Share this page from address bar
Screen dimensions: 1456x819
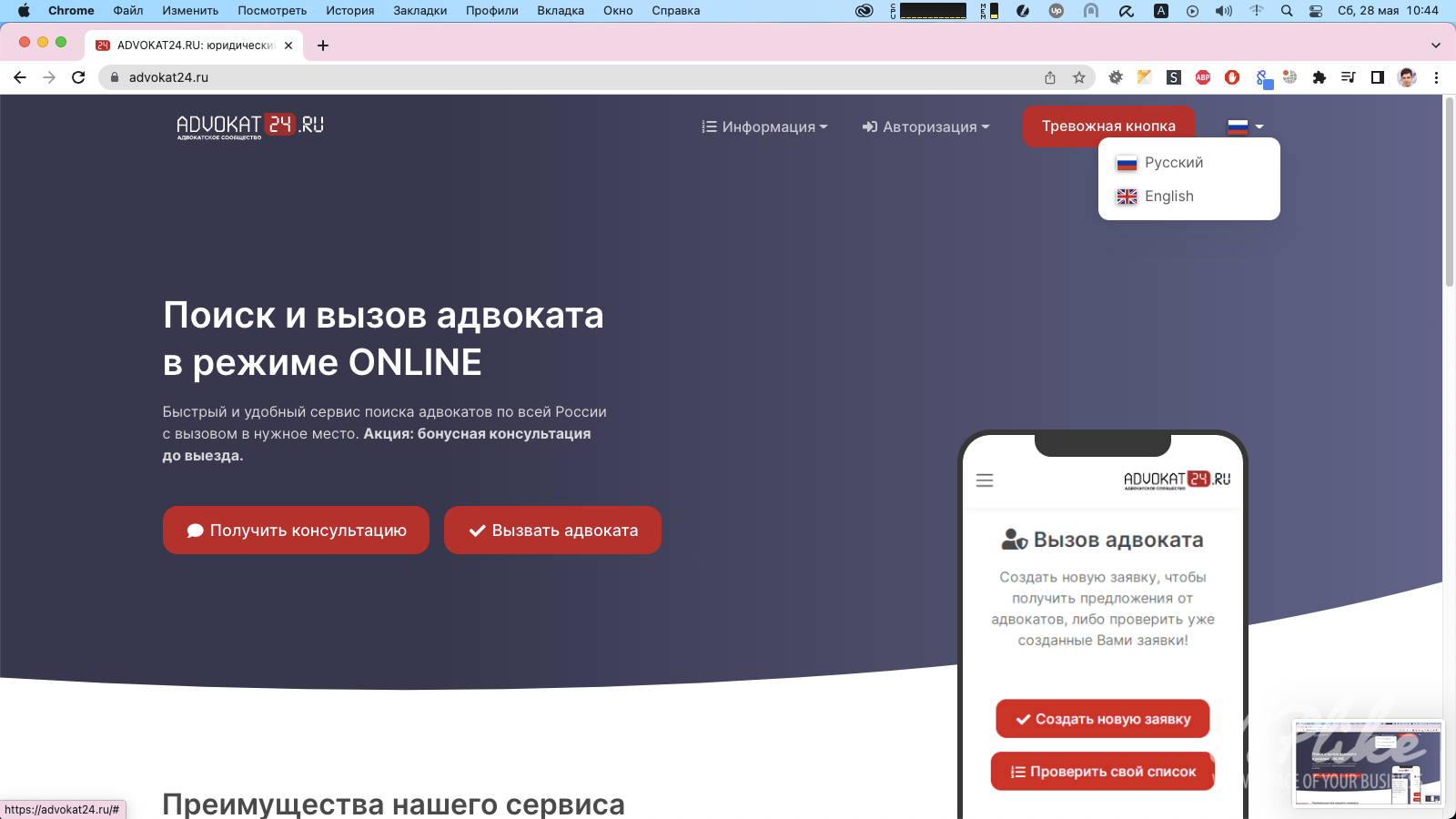click(1050, 77)
